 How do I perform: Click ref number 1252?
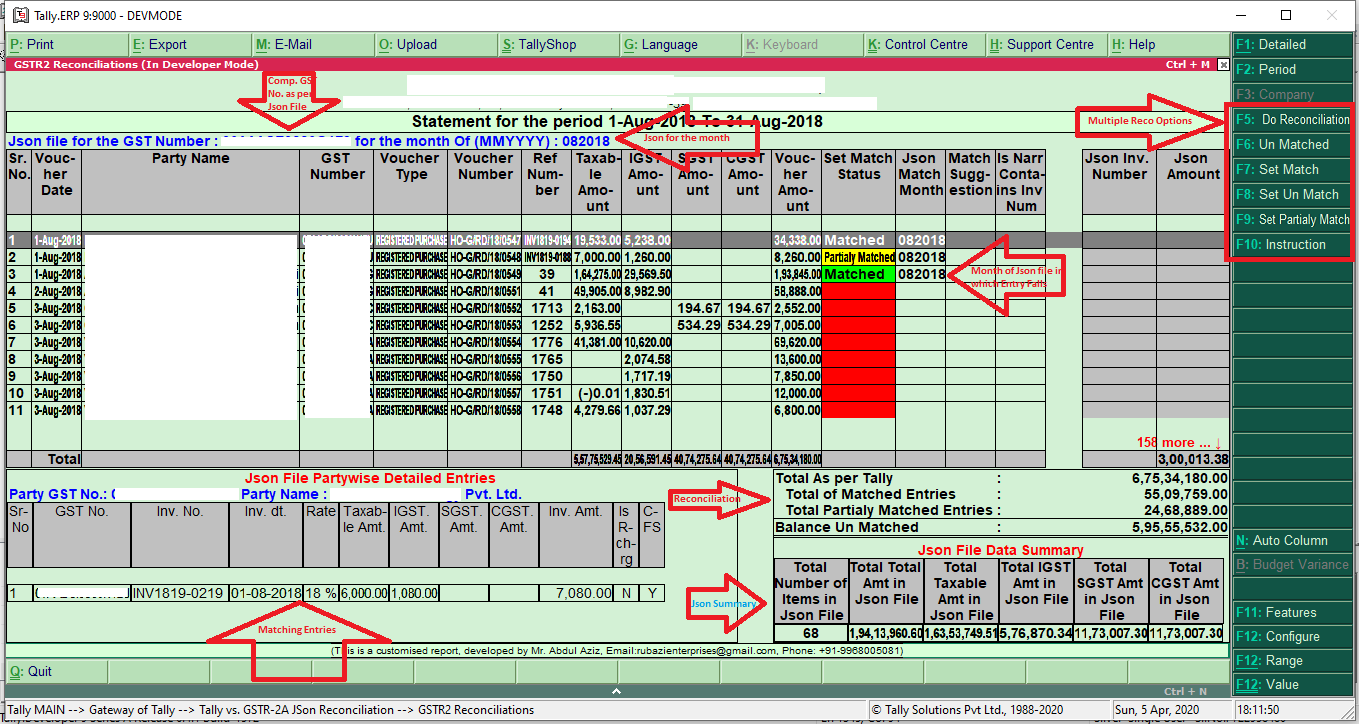coord(547,325)
